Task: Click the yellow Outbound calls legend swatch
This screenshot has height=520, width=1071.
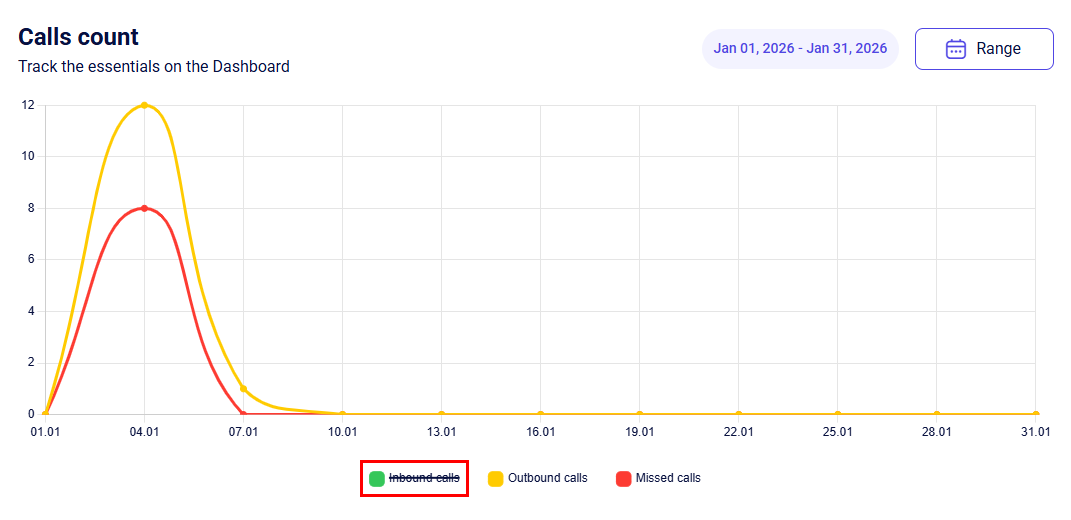Action: click(x=496, y=478)
